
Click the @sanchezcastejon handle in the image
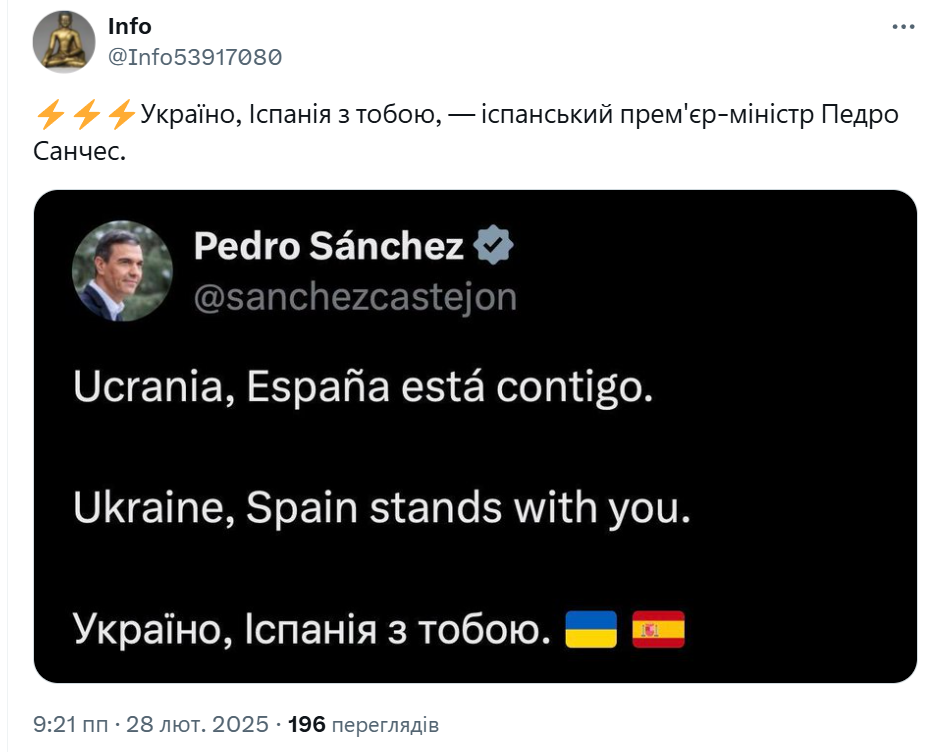click(x=355, y=297)
